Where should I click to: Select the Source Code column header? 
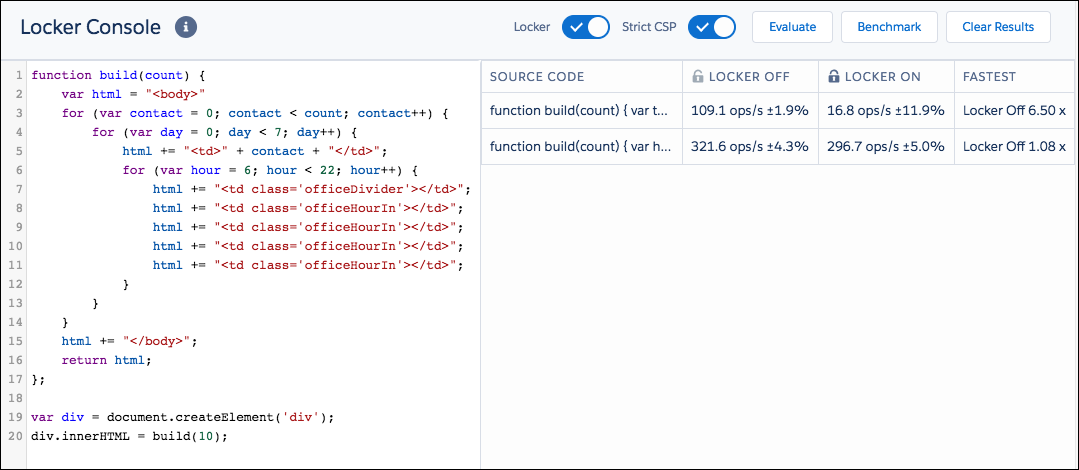[x=537, y=77]
